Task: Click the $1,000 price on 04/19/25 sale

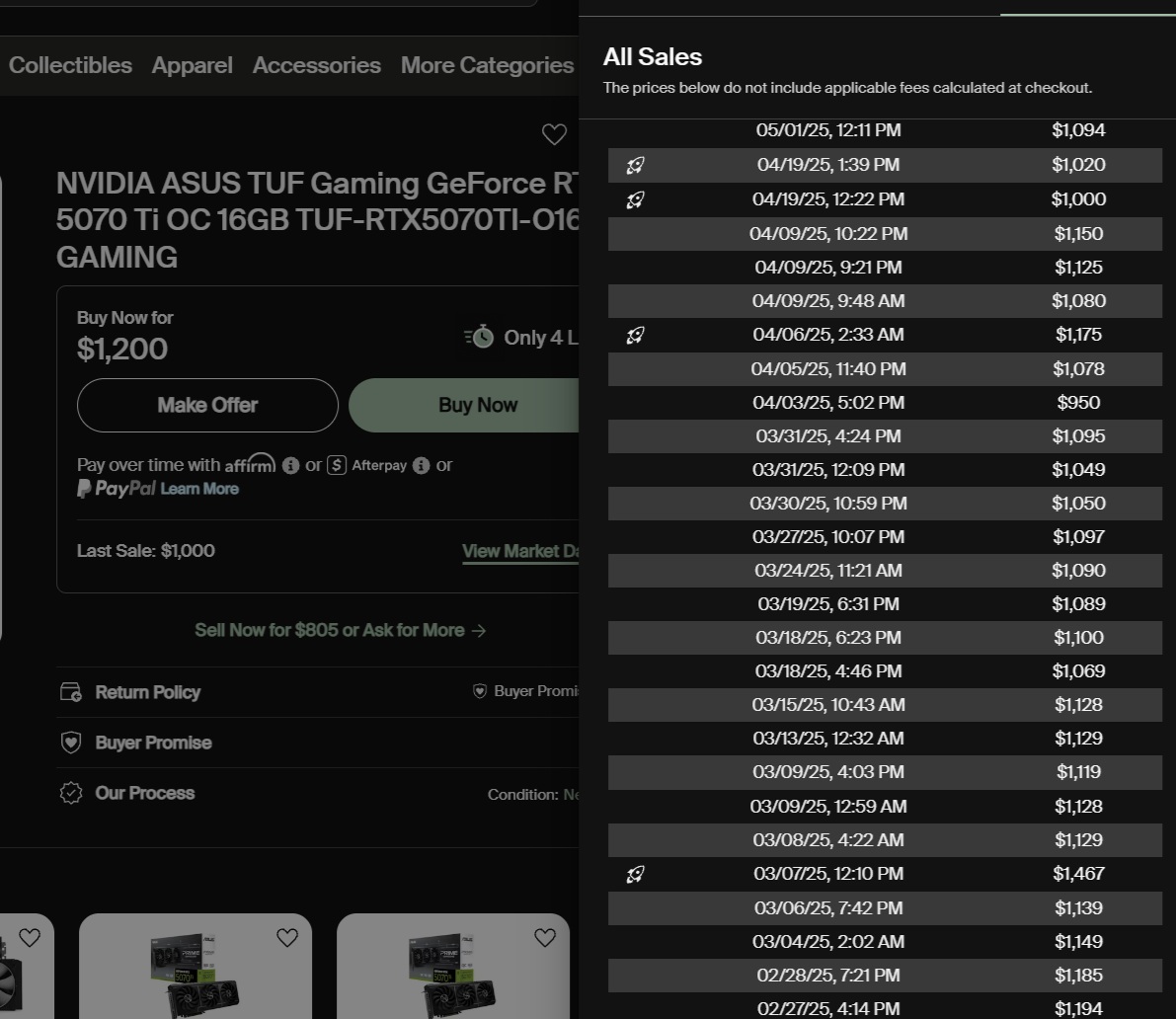Action: click(x=1078, y=199)
